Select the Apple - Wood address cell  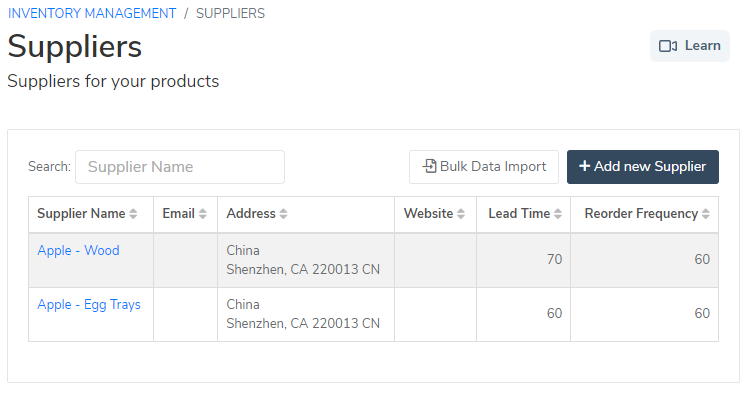point(306,260)
